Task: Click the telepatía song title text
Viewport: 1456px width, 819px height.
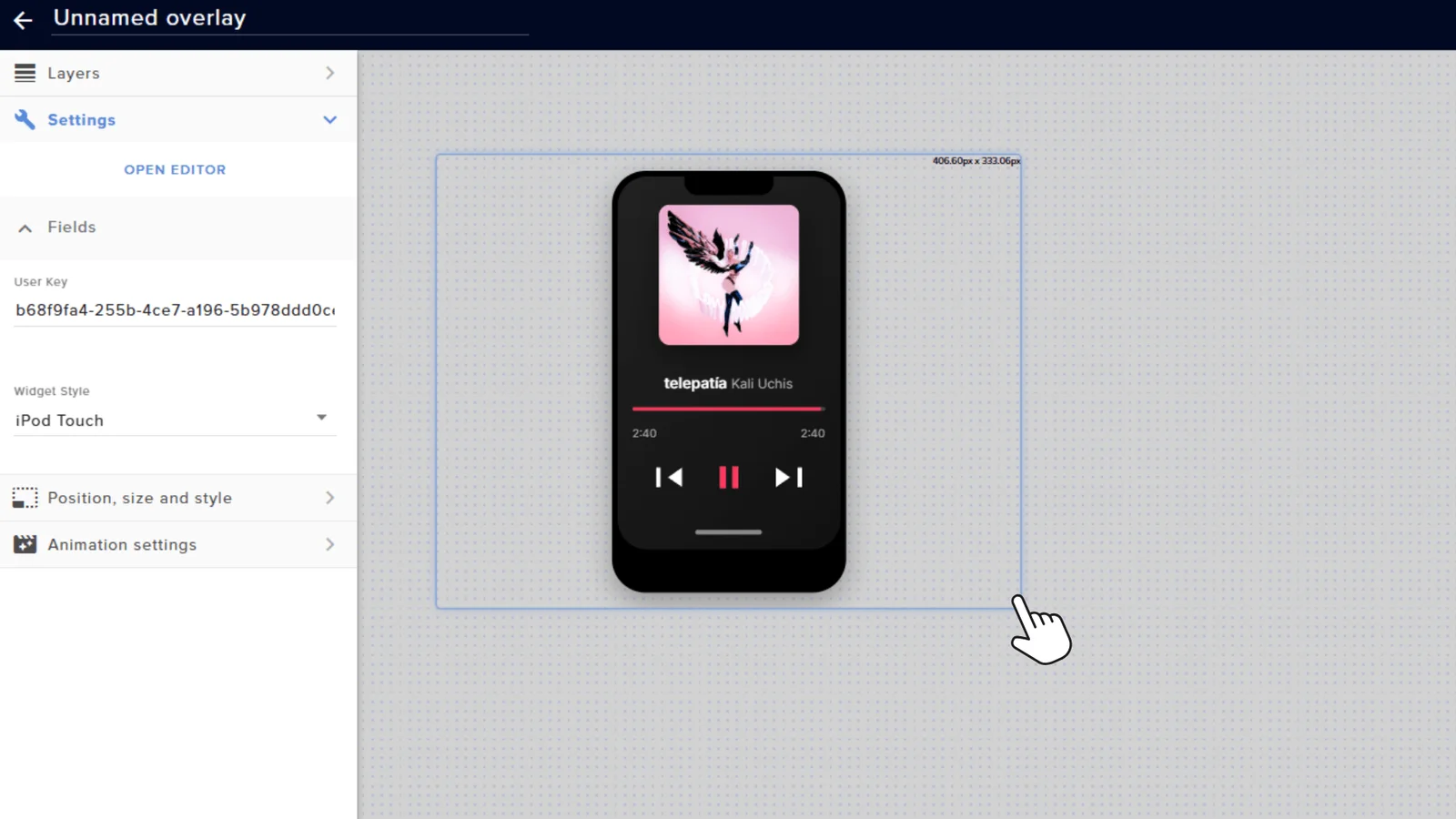Action: point(695,383)
